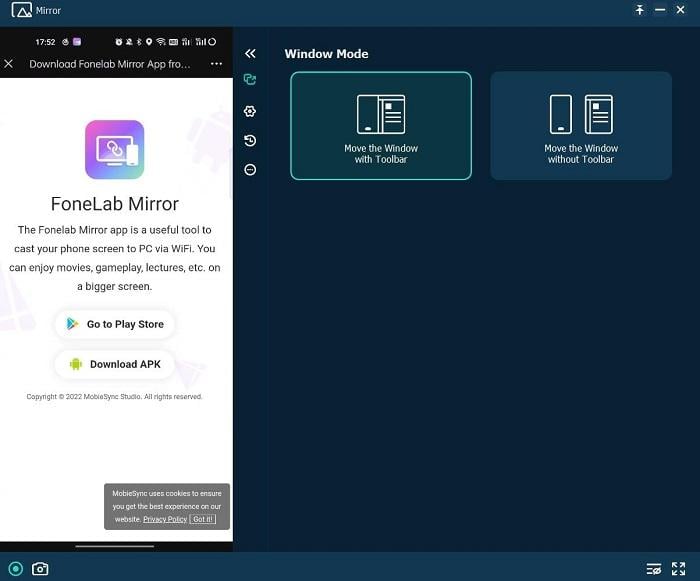Tap the alarm icon in phone status bar
Image resolution: width=700 pixels, height=581 pixels.
coord(119,42)
